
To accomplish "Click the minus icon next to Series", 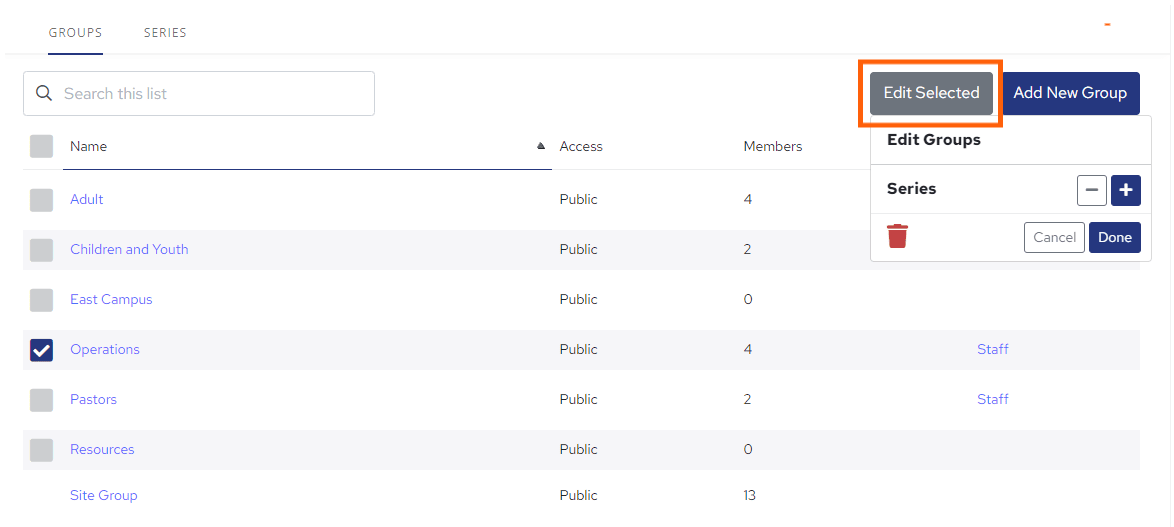I will tap(1091, 190).
